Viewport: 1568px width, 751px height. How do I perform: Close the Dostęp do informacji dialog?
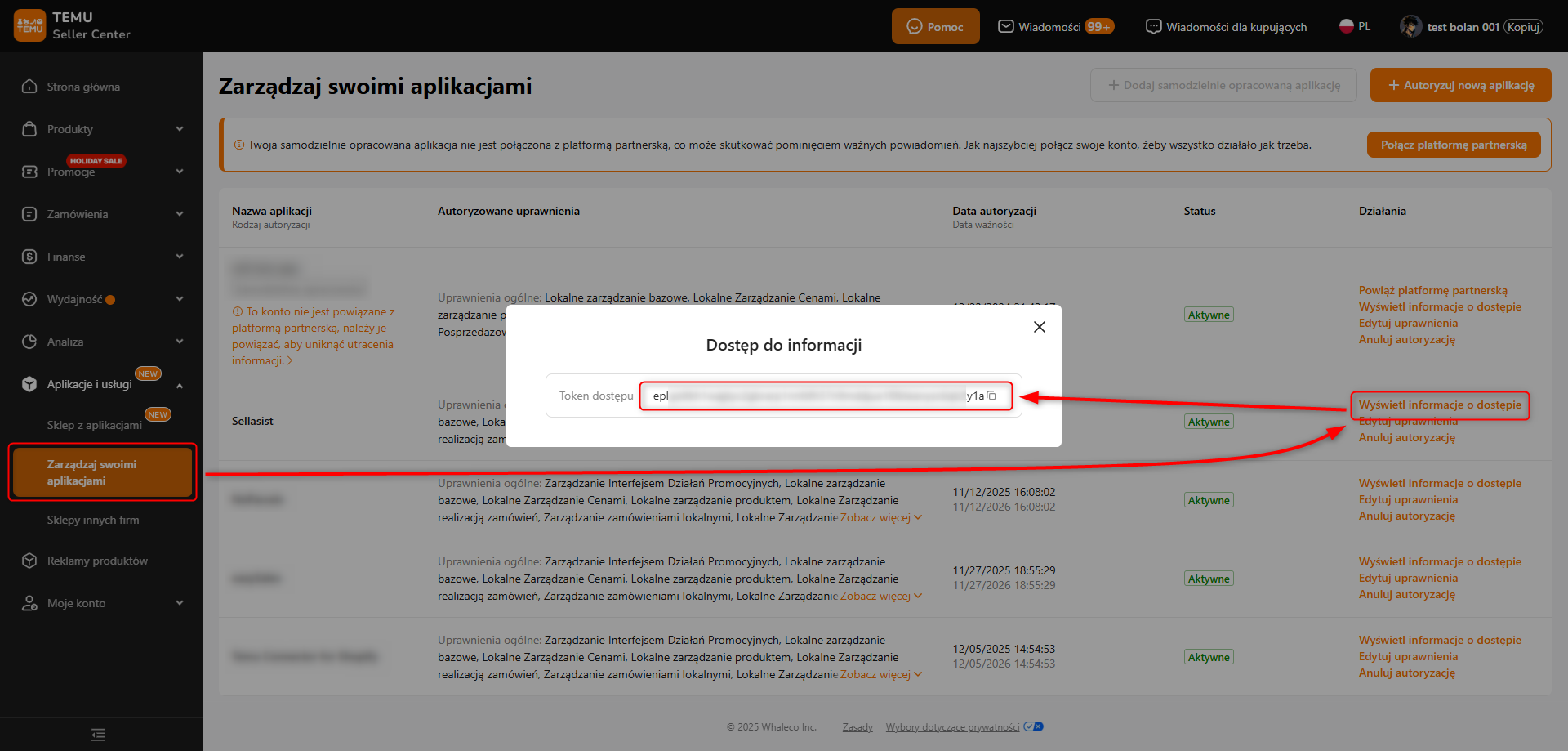click(x=1039, y=327)
